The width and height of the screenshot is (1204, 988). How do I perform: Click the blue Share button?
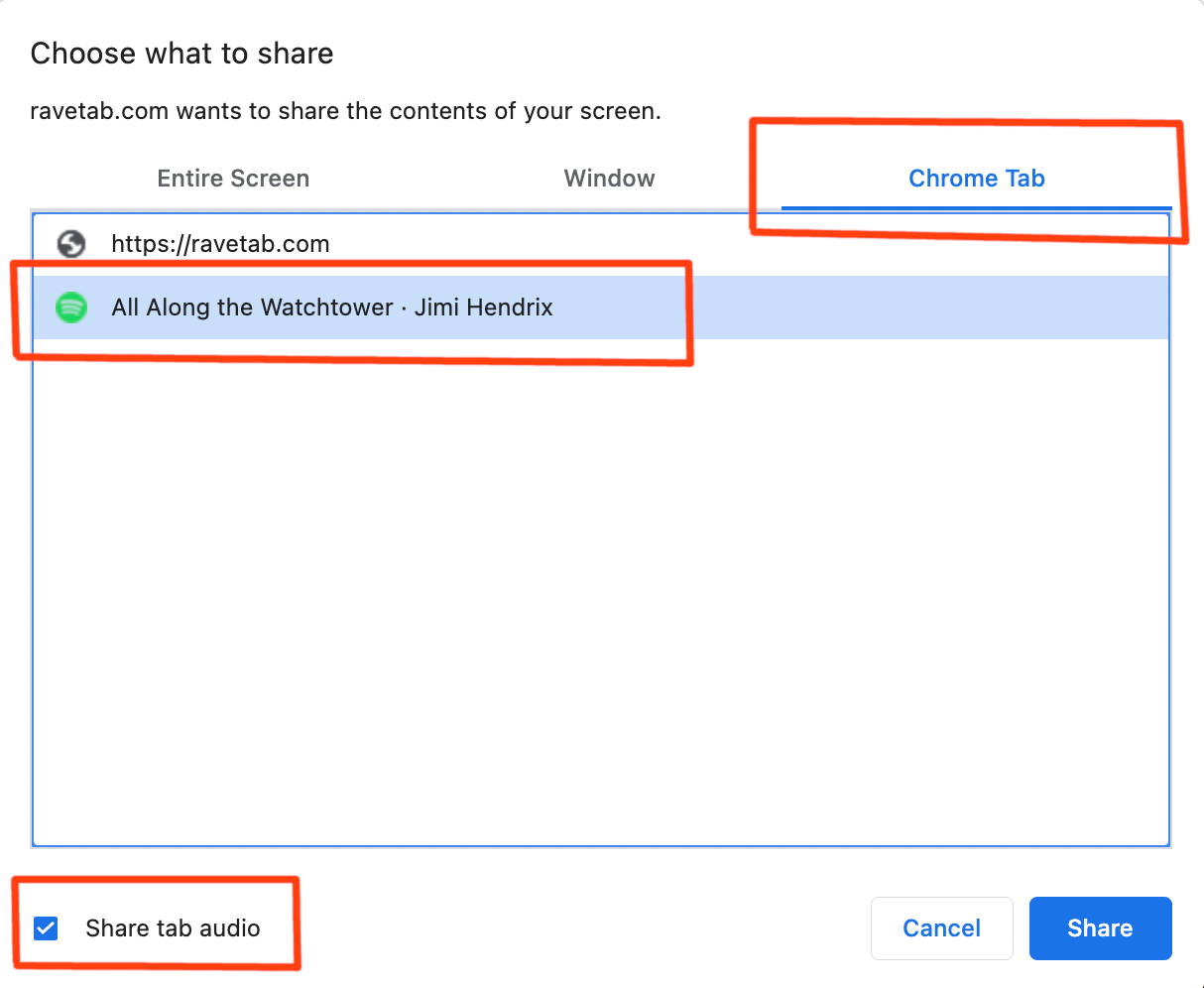click(x=1101, y=928)
